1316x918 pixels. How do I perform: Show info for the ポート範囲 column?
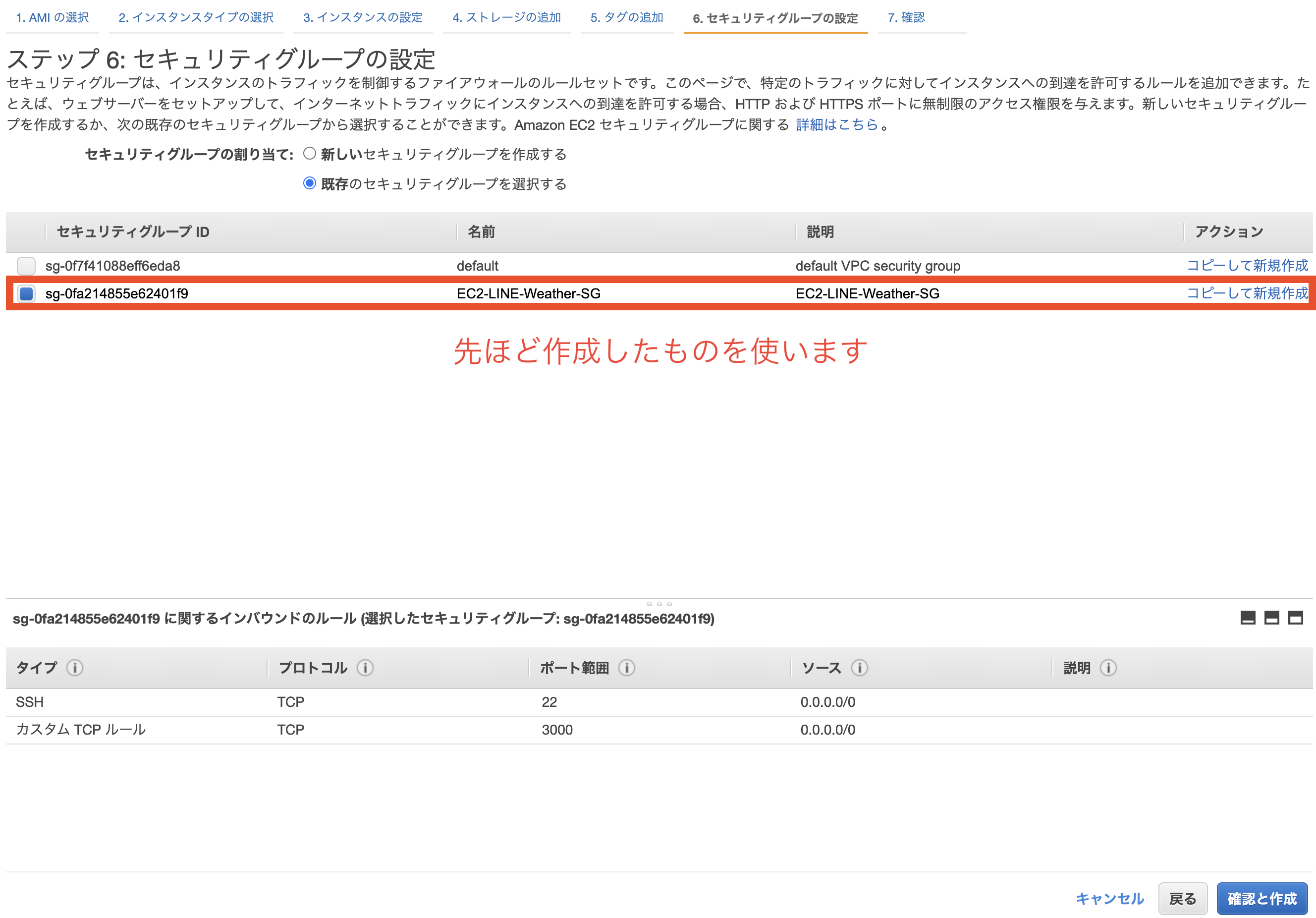(628, 667)
